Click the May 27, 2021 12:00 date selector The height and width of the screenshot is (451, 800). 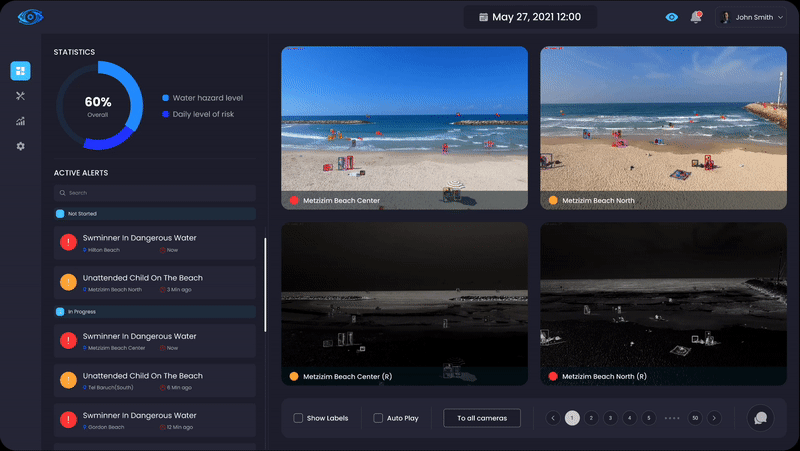[530, 17]
